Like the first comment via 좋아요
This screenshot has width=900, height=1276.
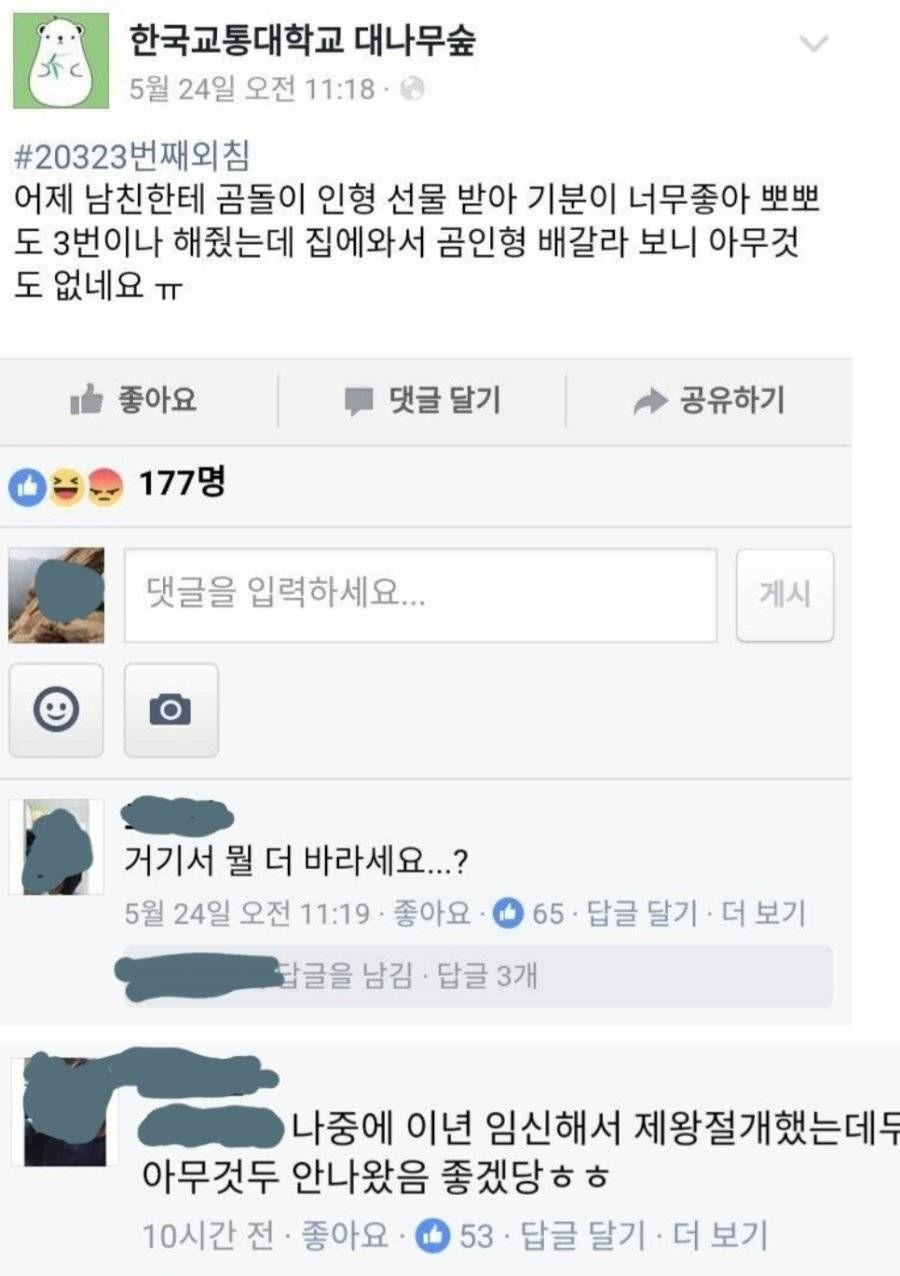(x=432, y=913)
